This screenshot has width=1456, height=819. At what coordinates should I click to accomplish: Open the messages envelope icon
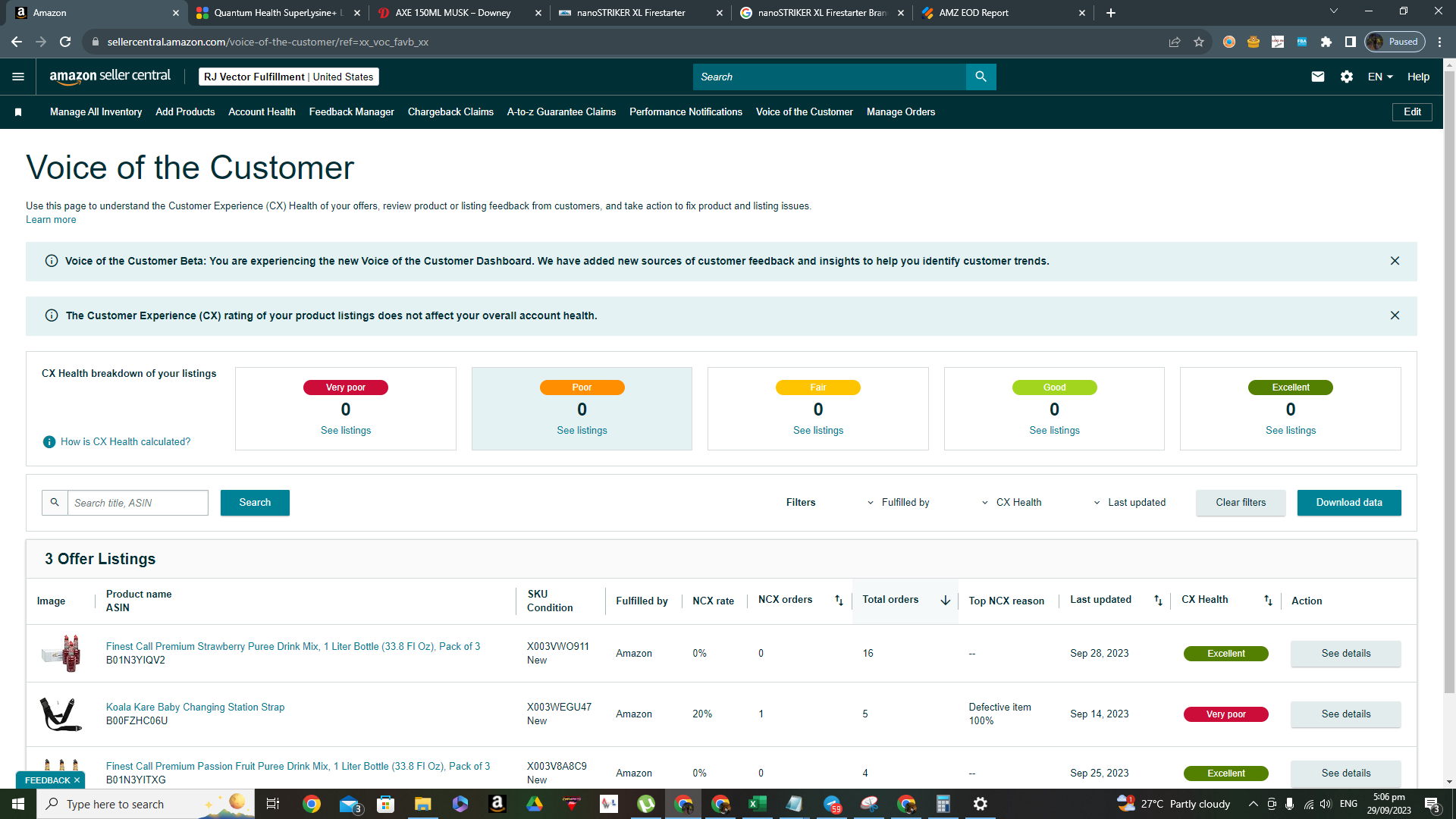(1318, 77)
